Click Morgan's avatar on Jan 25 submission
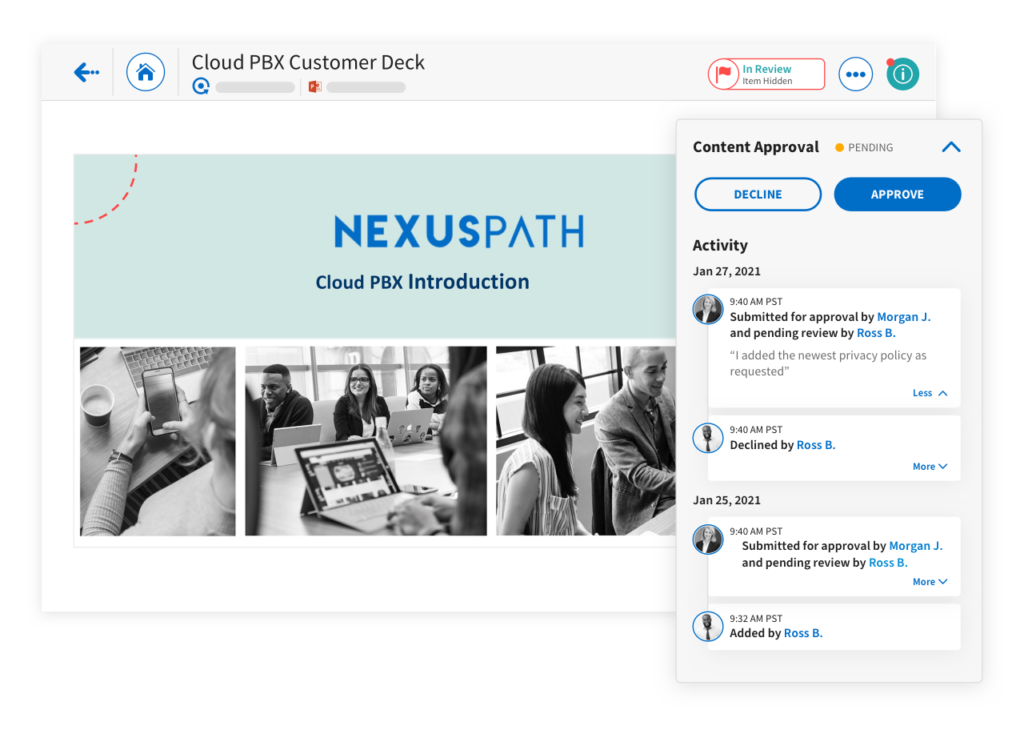Image resolution: width=1024 pixels, height=730 pixels. pos(708,539)
